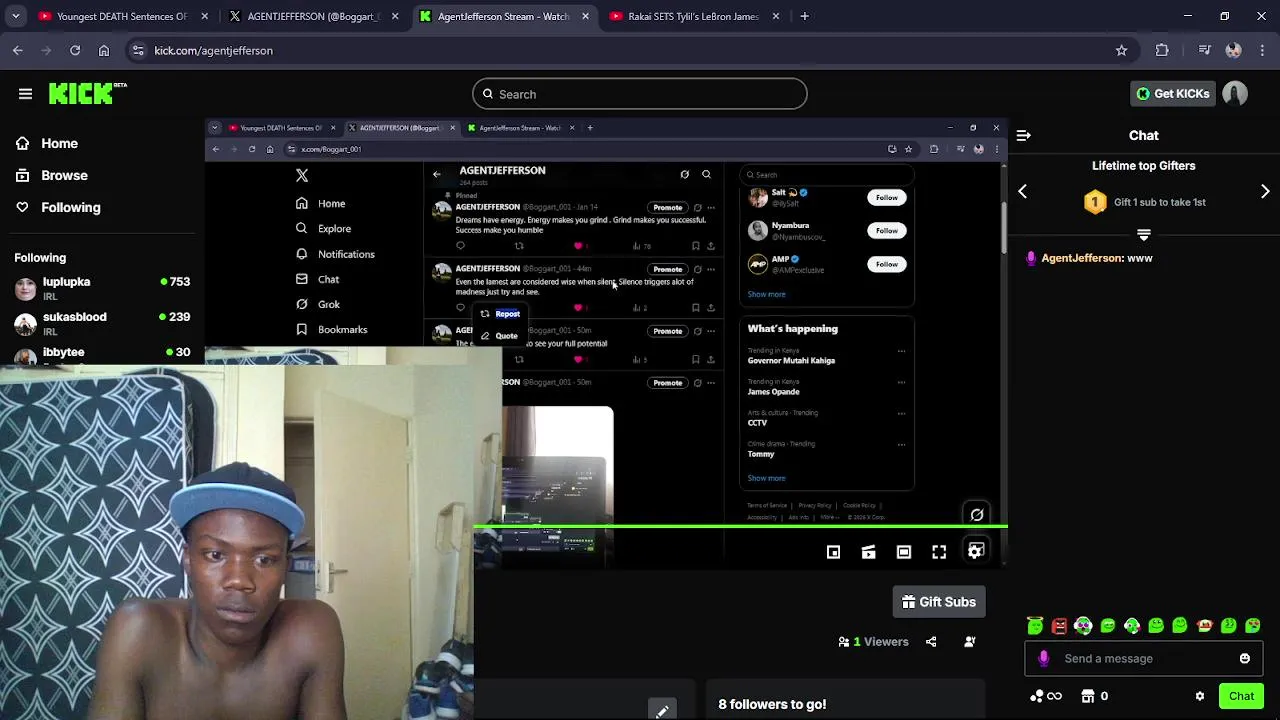Image resolution: width=1280 pixels, height=720 pixels.
Task: Switch to Youngest DEATH Sentences YouTube tab
Action: pos(121,16)
